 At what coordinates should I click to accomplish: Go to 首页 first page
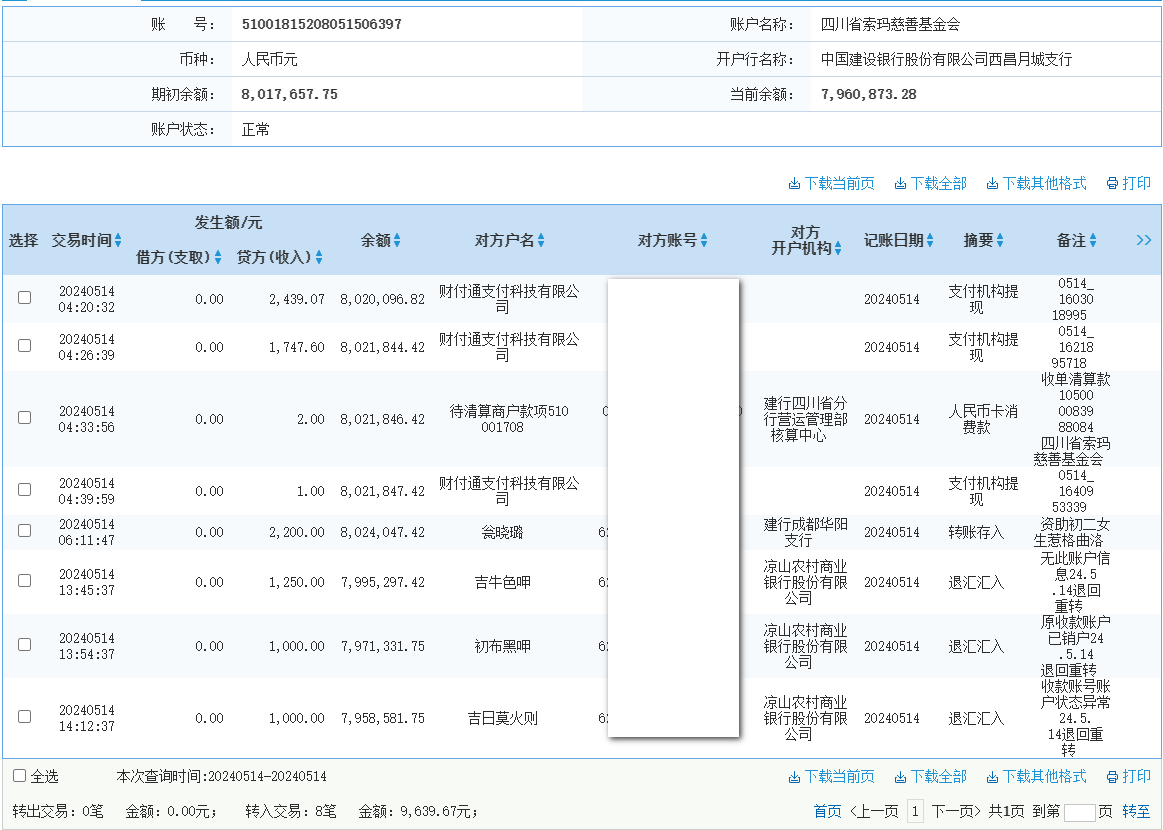(828, 811)
